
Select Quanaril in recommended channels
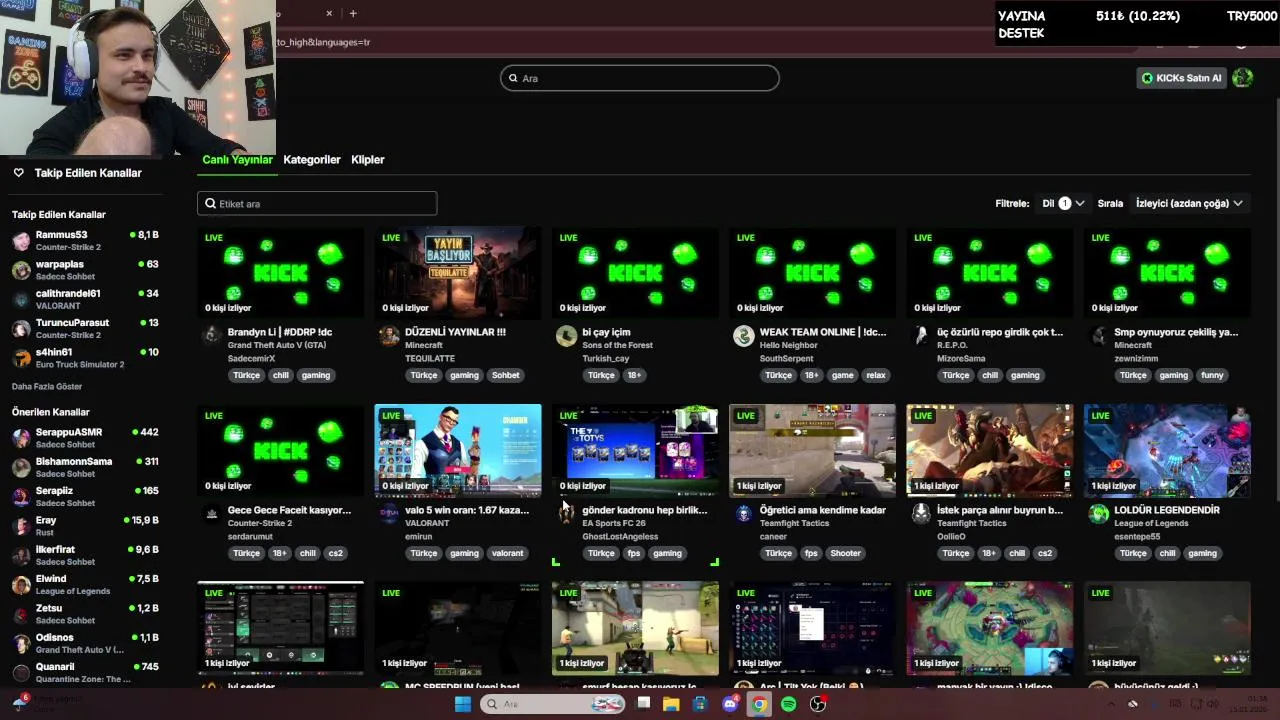[85, 672]
